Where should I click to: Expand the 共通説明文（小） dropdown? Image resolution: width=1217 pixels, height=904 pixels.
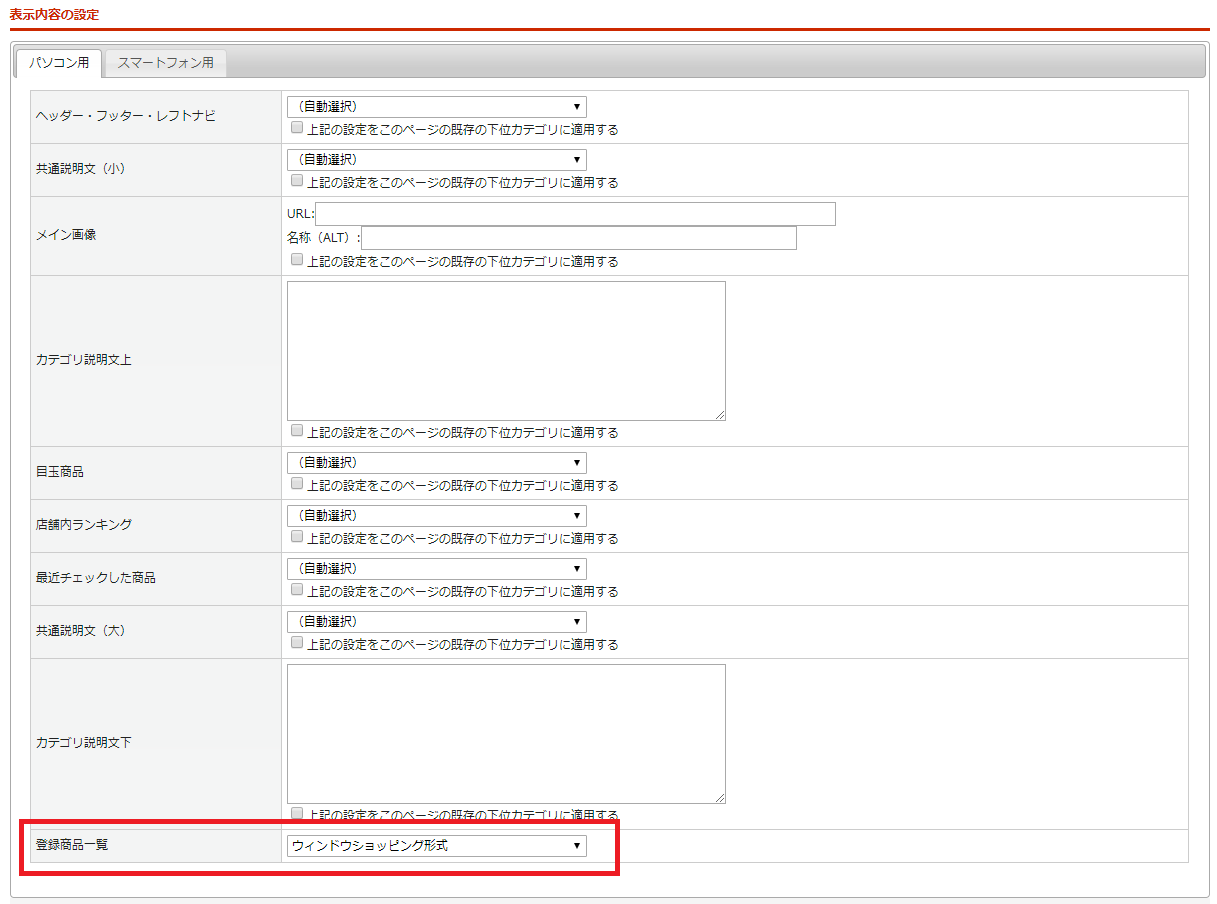pos(436,160)
